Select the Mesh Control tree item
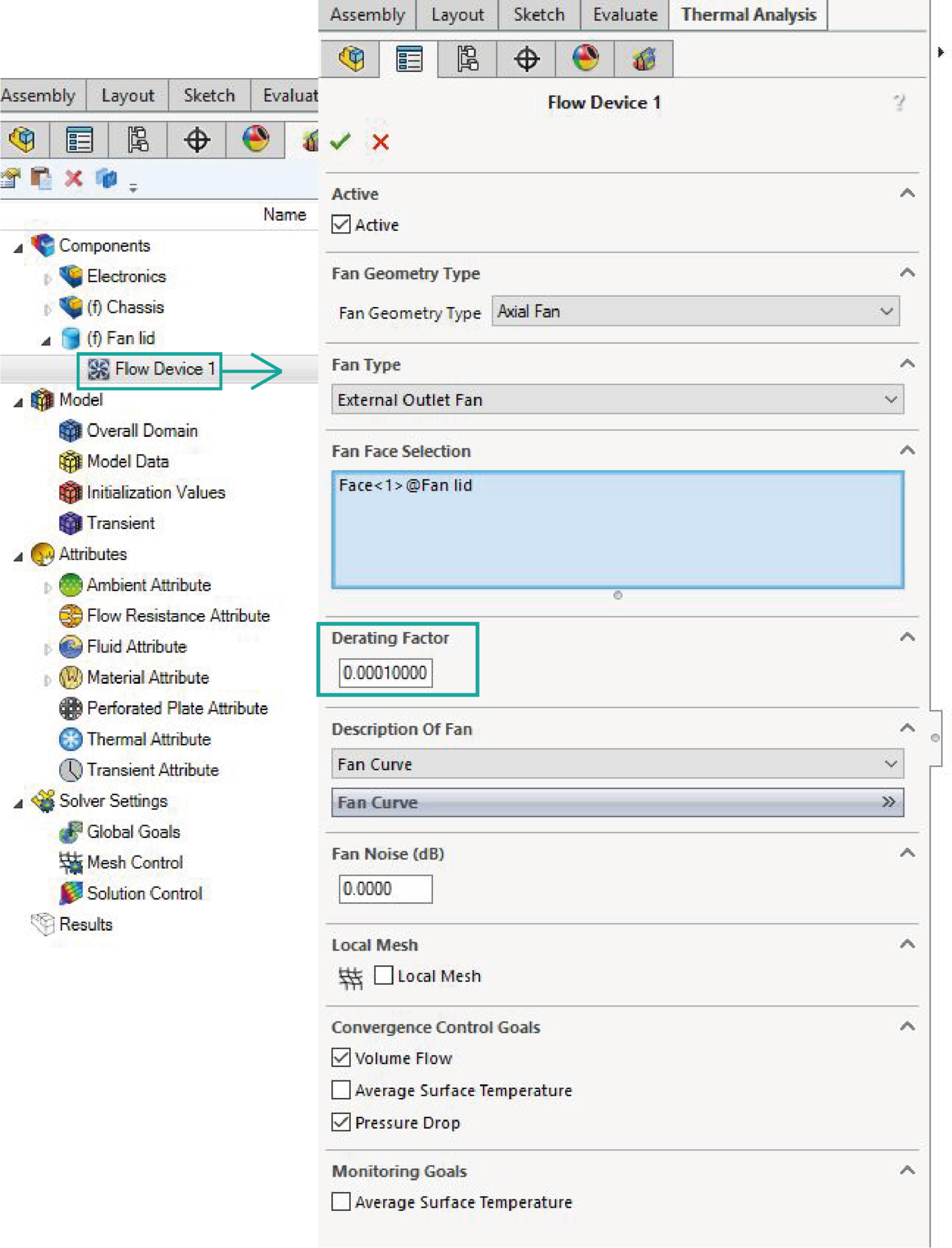 pyautogui.click(x=135, y=862)
